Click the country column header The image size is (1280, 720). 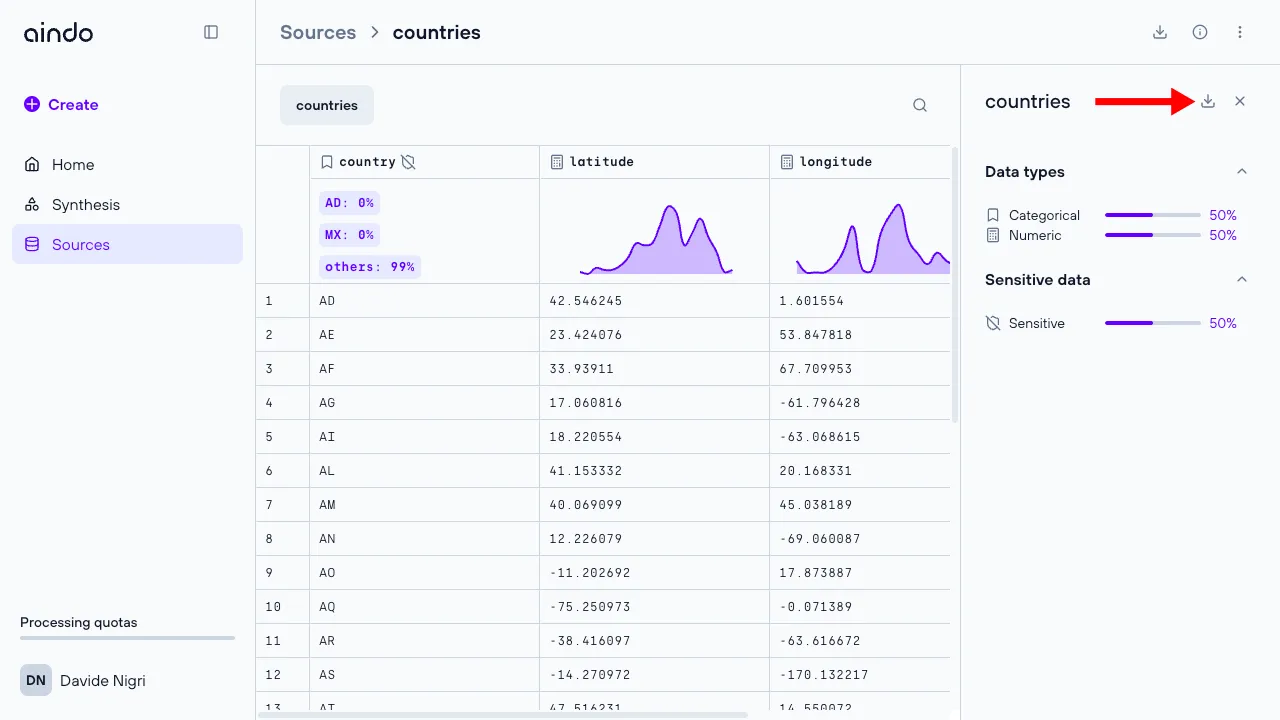pos(424,162)
